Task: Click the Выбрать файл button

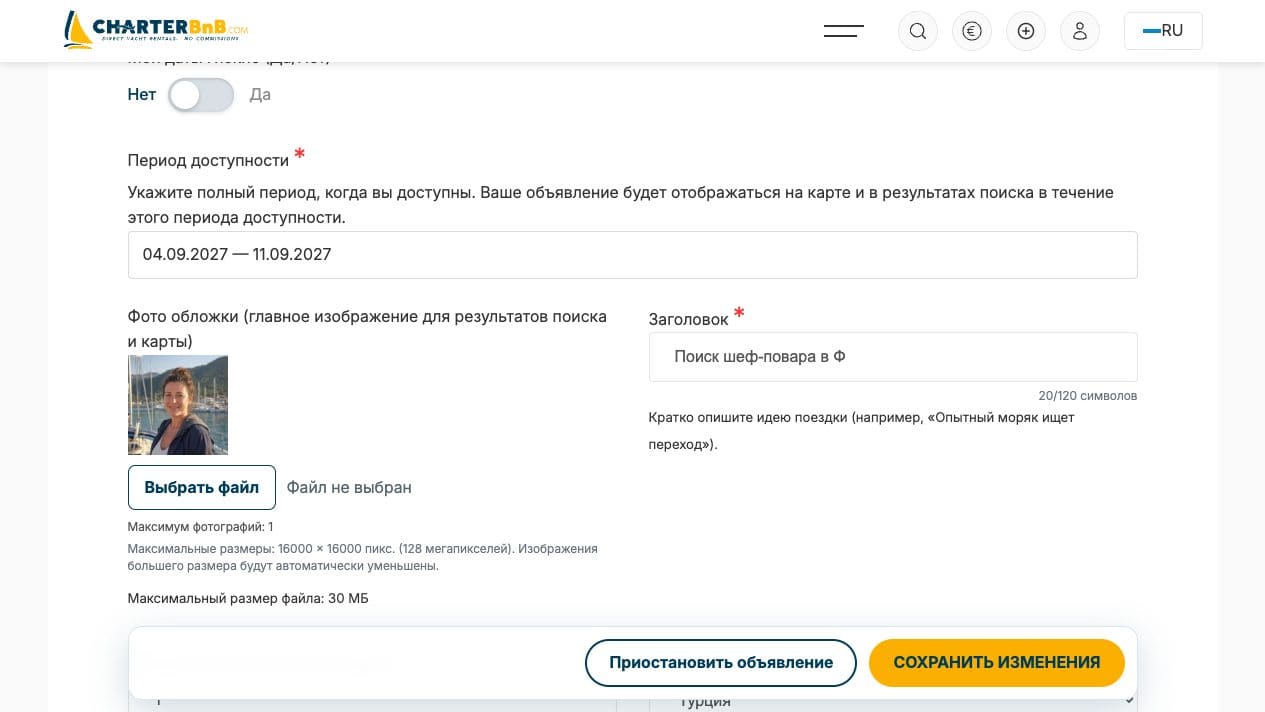Action: point(202,488)
